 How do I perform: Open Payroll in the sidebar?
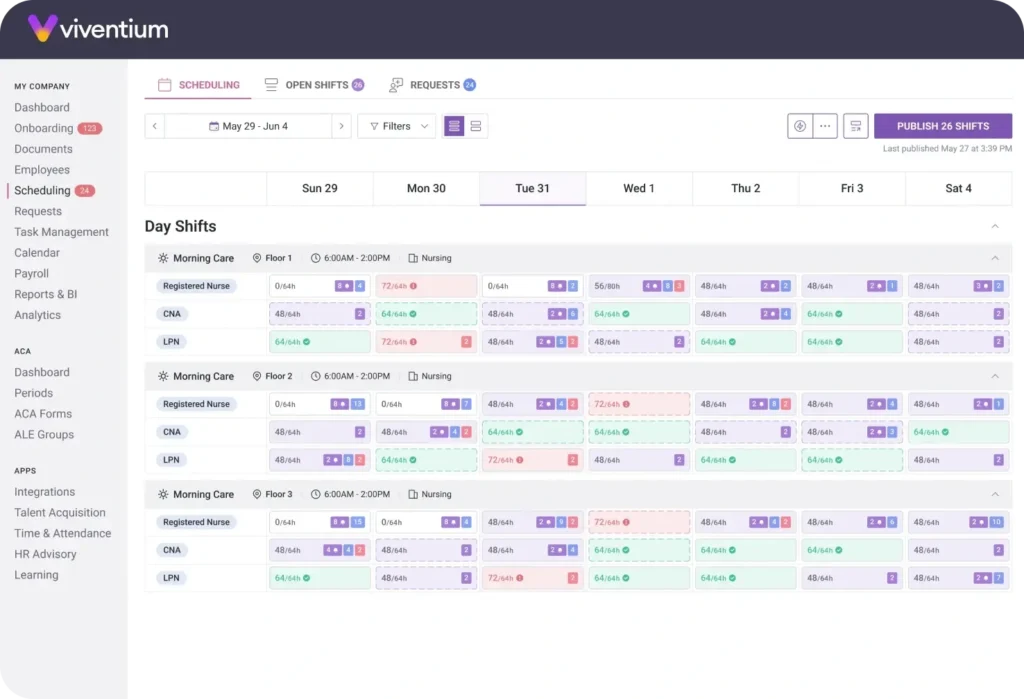click(31, 273)
